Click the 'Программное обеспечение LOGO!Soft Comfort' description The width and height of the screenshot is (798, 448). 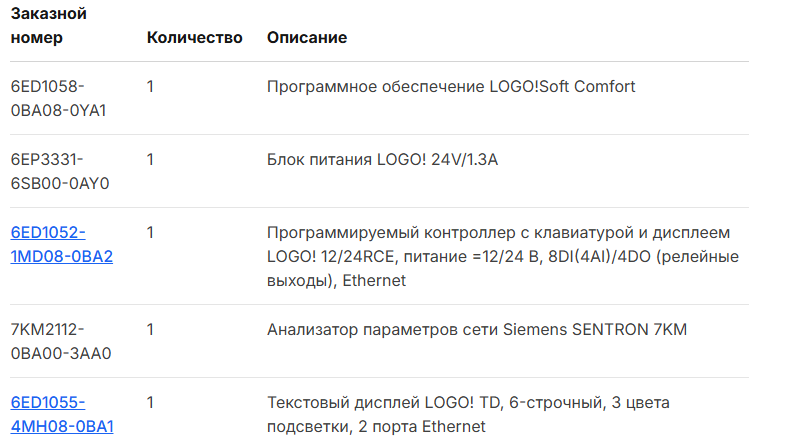coord(451,87)
